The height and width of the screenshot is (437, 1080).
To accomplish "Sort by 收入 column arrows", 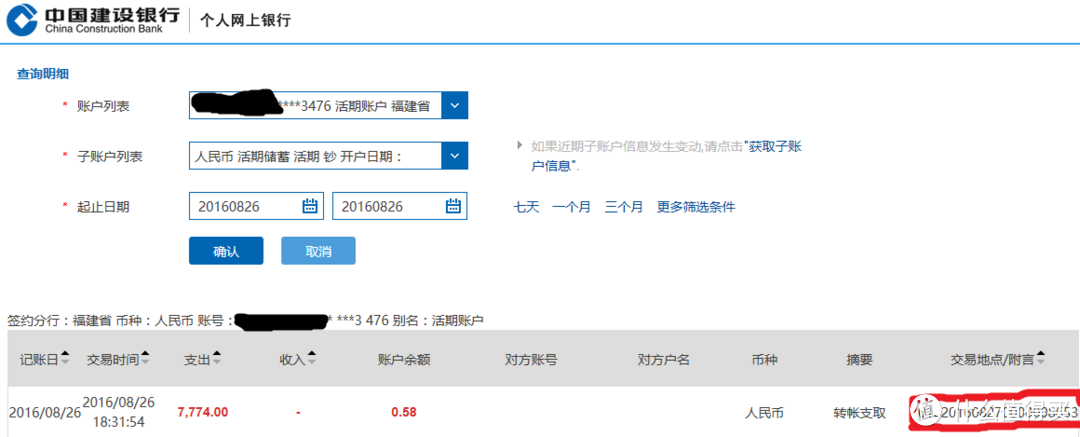I will (311, 358).
